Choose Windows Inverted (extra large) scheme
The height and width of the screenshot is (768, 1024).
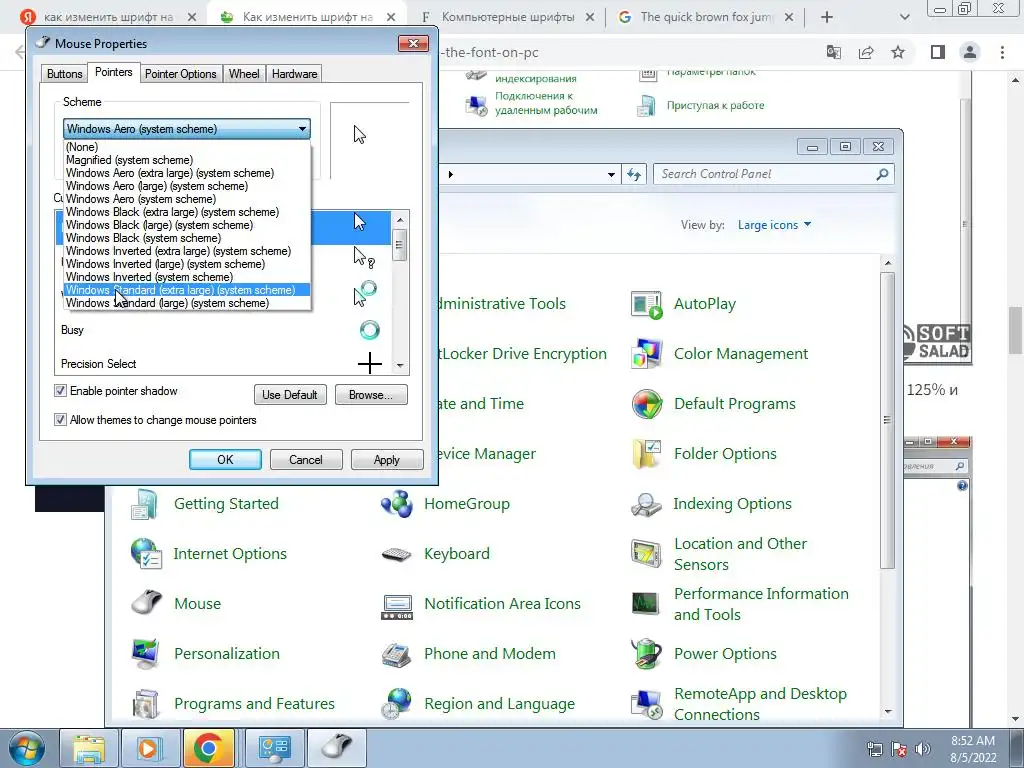click(187, 251)
